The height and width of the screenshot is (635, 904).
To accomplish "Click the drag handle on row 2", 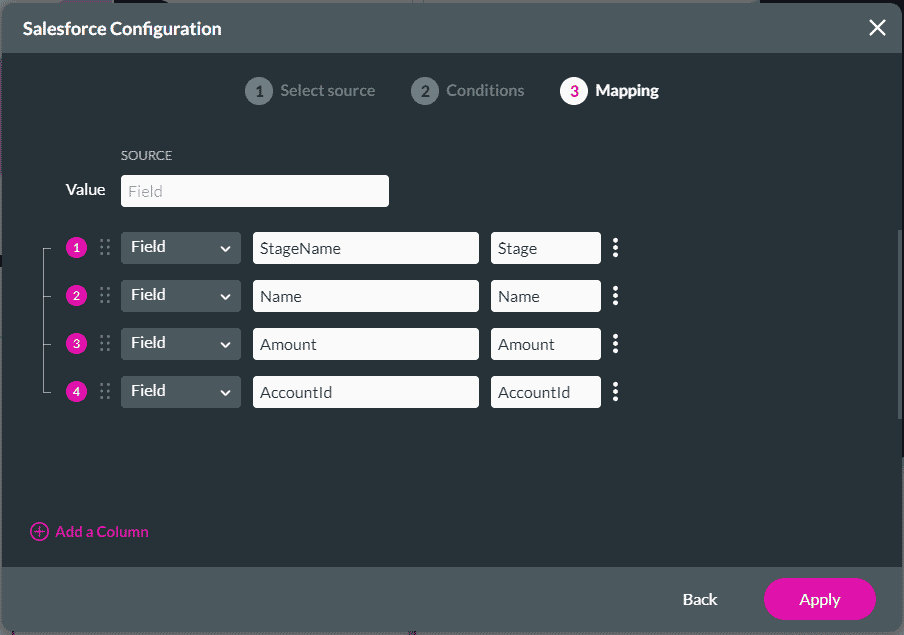I will pos(105,296).
